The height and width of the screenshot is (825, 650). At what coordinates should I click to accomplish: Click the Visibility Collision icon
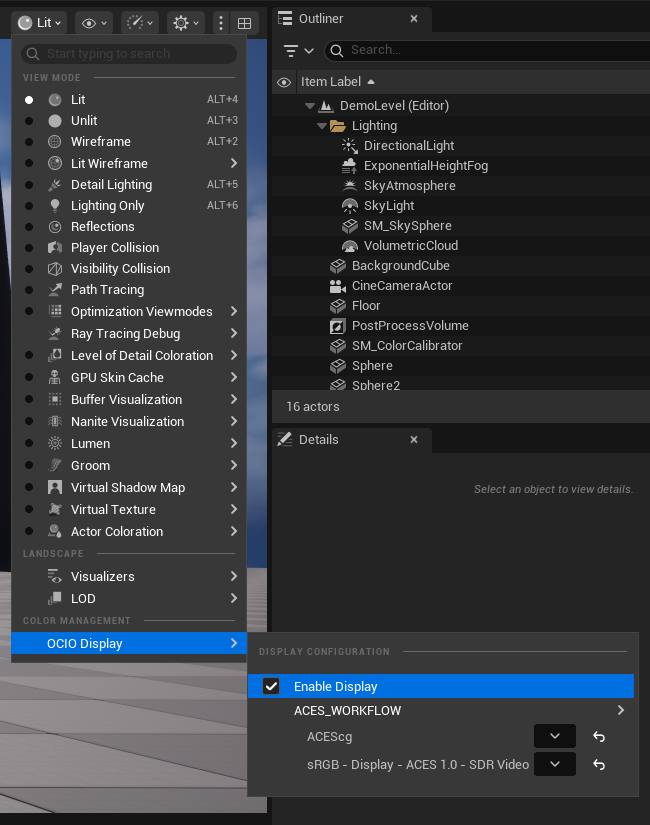point(55,269)
